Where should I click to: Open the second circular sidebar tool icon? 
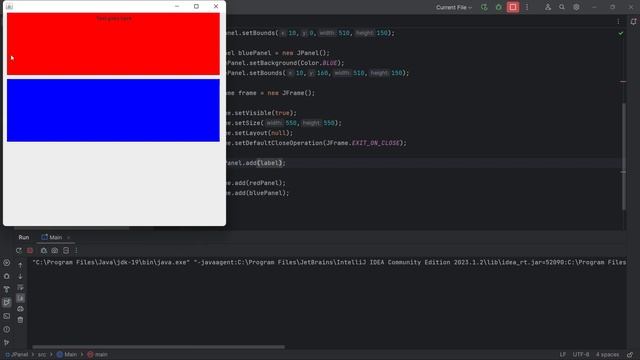click(7, 276)
